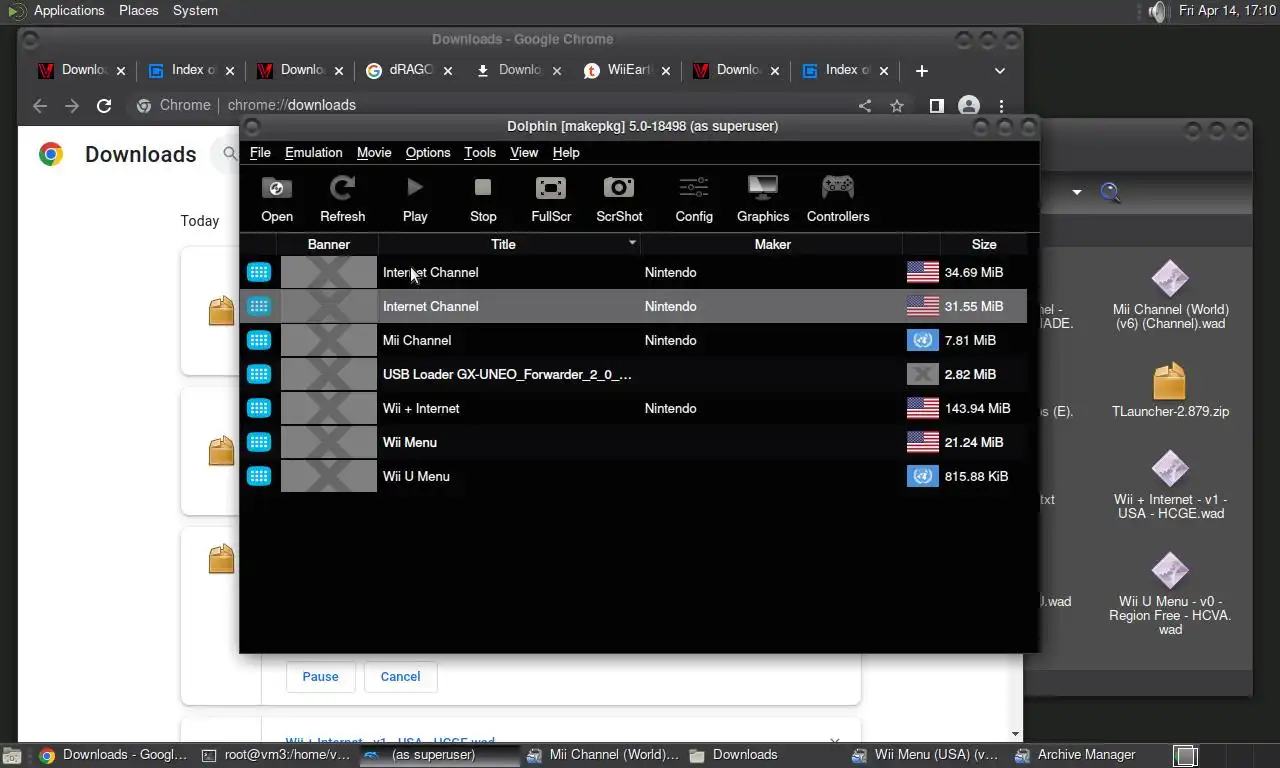
Task: Click the Wii platform icon beside Mii Channel
Action: [259, 340]
